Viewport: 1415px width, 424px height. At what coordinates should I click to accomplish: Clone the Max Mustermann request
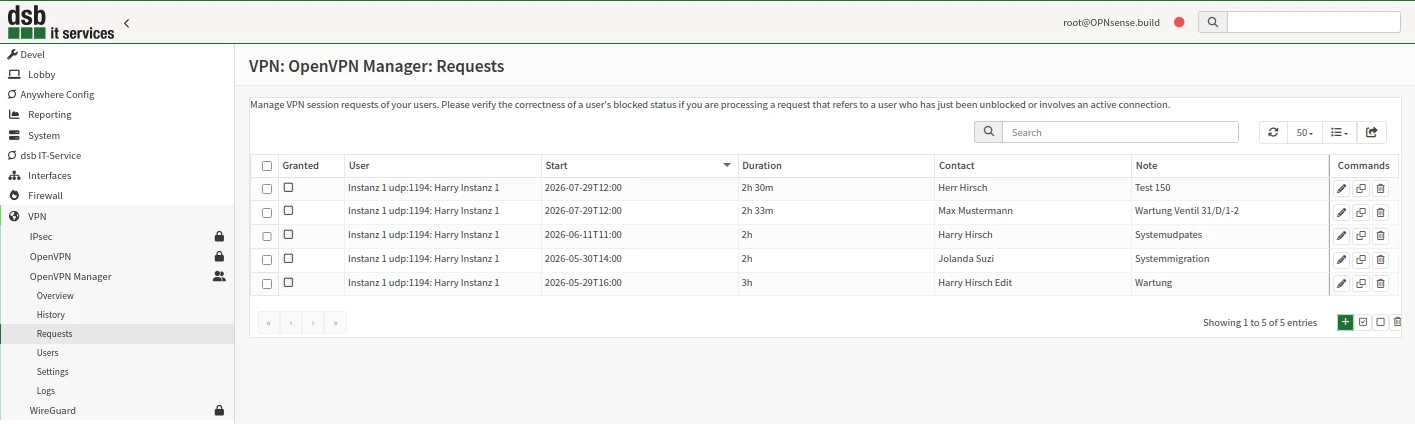[1361, 213]
